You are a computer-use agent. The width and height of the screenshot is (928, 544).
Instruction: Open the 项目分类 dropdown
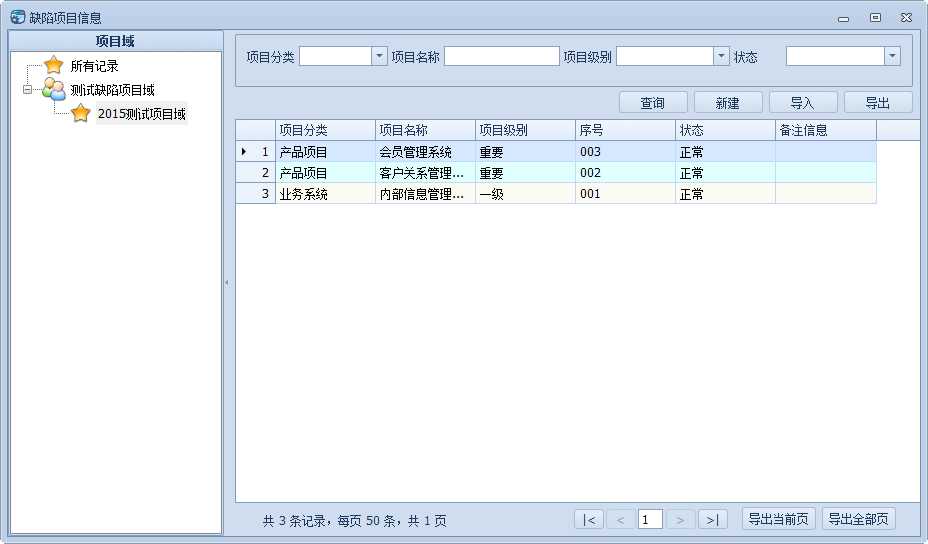tap(379, 56)
